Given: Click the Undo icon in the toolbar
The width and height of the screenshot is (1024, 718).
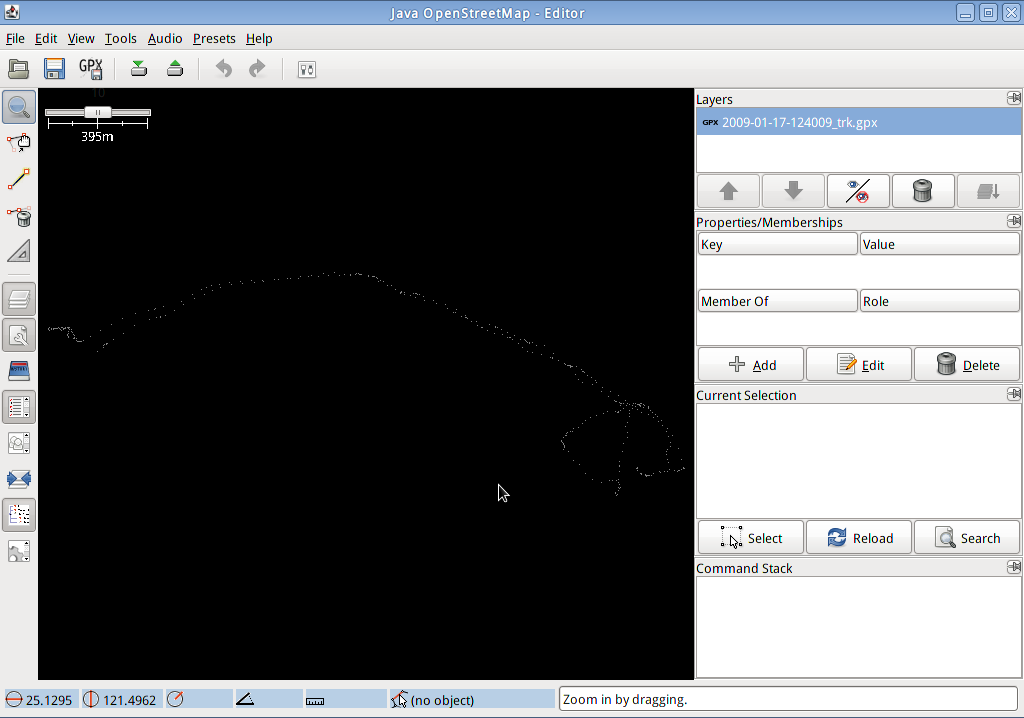Looking at the screenshot, I should pos(221,68).
